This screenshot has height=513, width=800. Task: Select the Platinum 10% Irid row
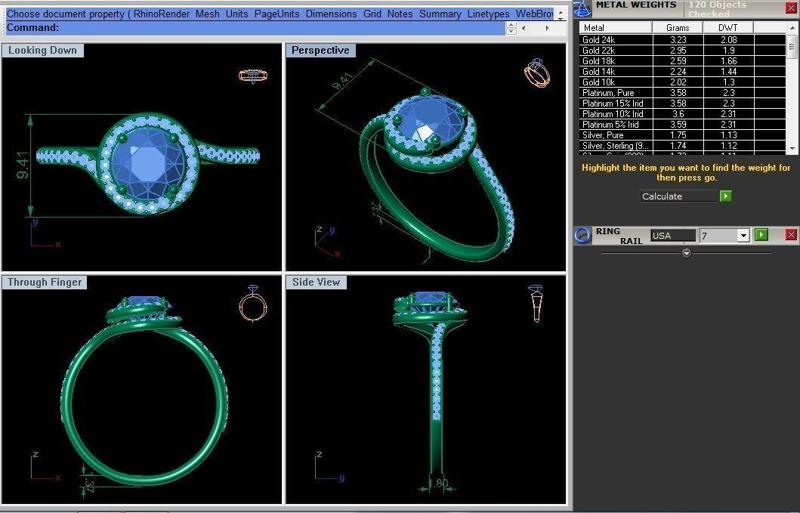pos(683,114)
